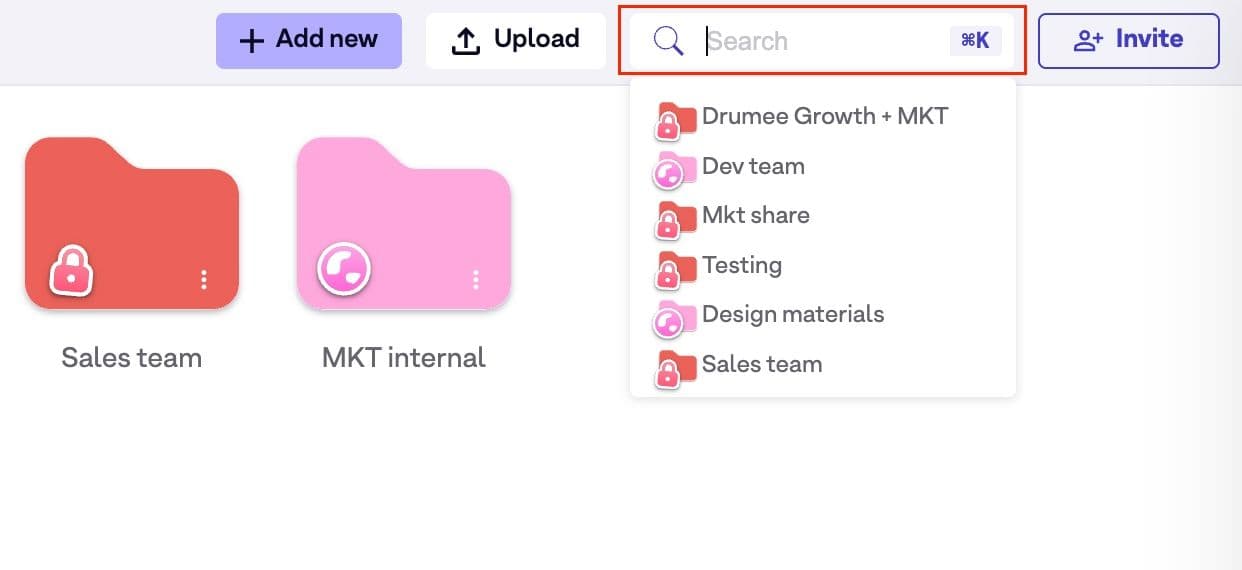The height and width of the screenshot is (570, 1242).
Task: Click the lock badge on Sales team folder
Action: 71,269
